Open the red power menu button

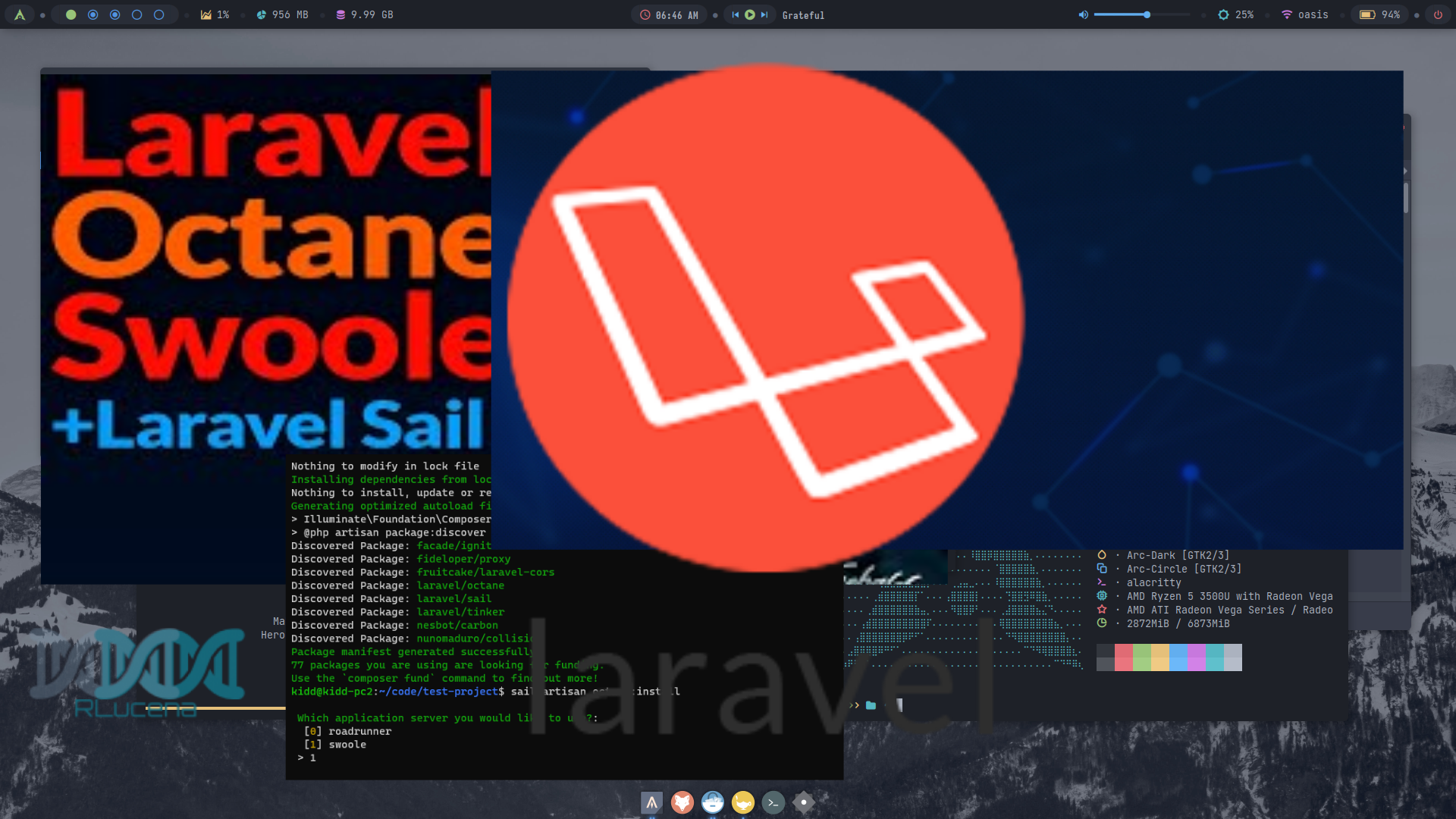(1438, 14)
